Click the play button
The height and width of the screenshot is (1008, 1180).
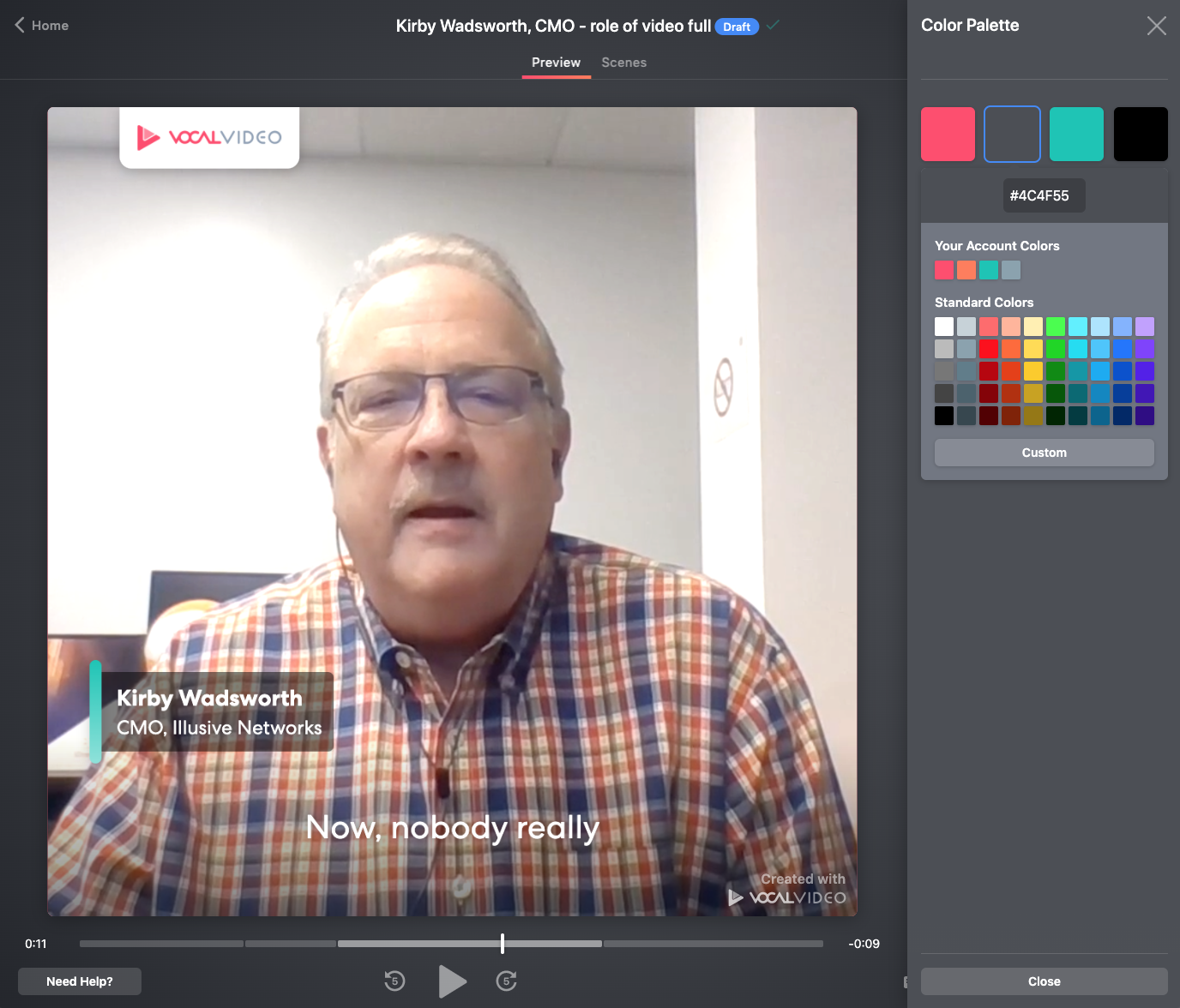452,981
